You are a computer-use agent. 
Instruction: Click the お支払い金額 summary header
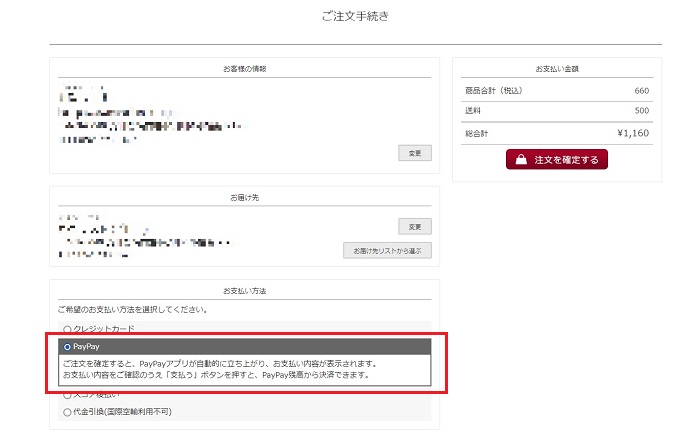point(557,69)
